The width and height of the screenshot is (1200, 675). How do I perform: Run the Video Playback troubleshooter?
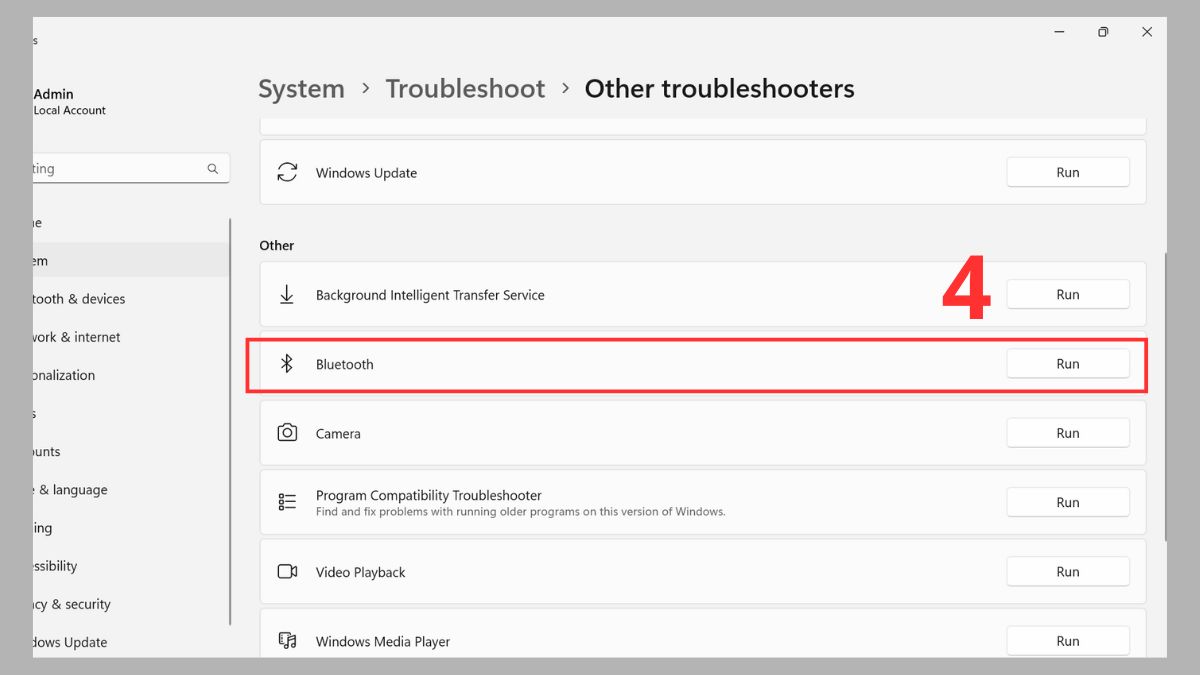[1067, 571]
